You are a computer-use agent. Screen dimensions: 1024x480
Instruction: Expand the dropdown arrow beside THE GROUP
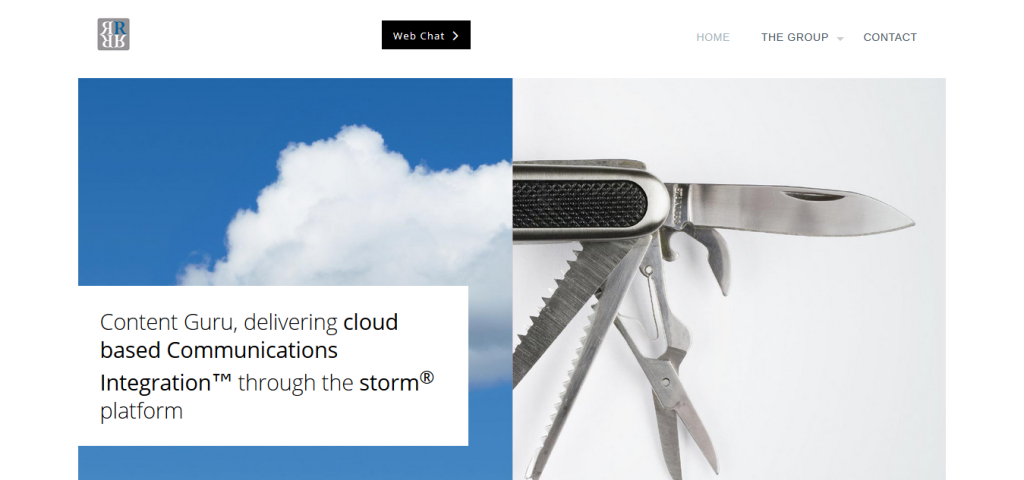pos(840,40)
